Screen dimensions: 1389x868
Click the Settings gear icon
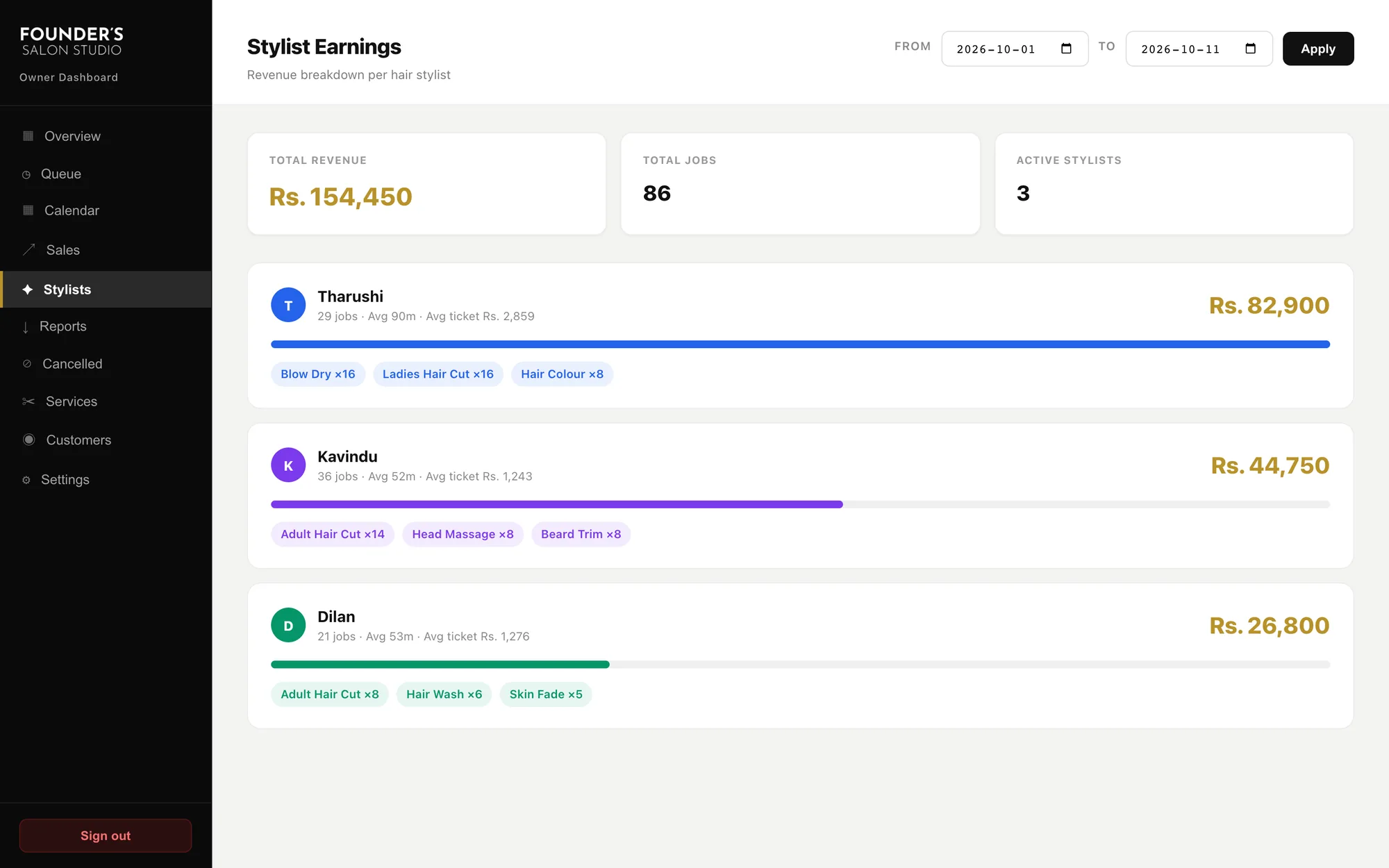26,480
